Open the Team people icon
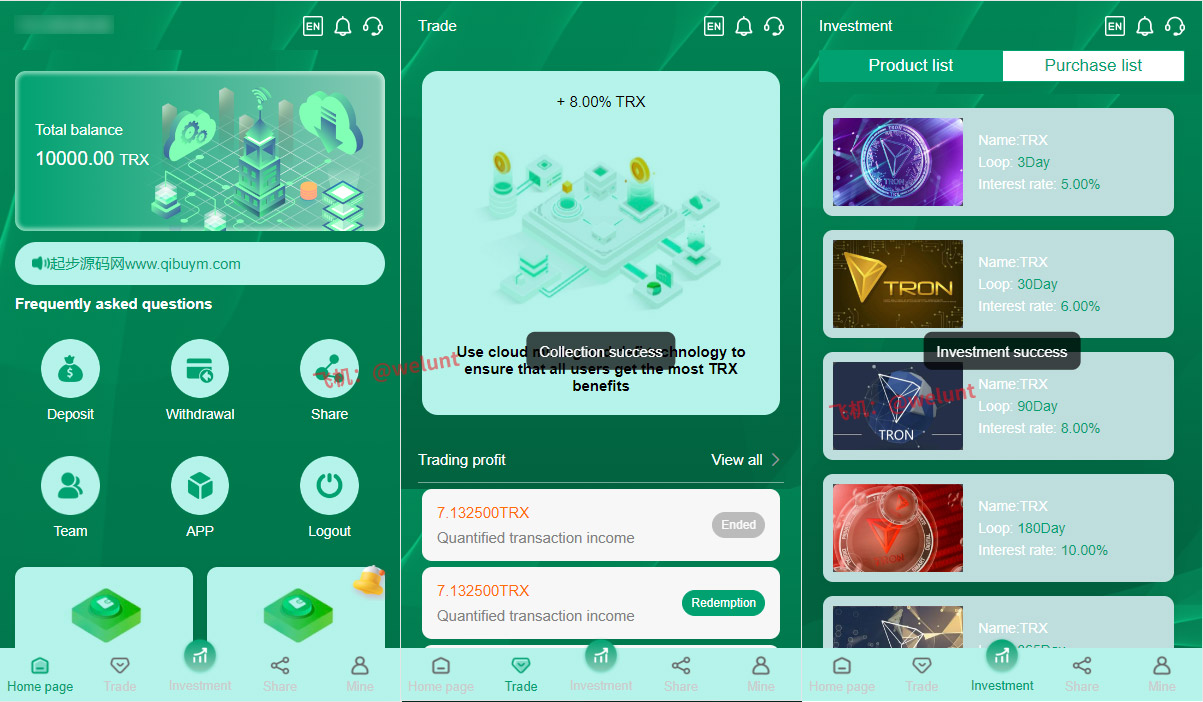Viewport: 1203px width, 702px height. pyautogui.click(x=70, y=486)
